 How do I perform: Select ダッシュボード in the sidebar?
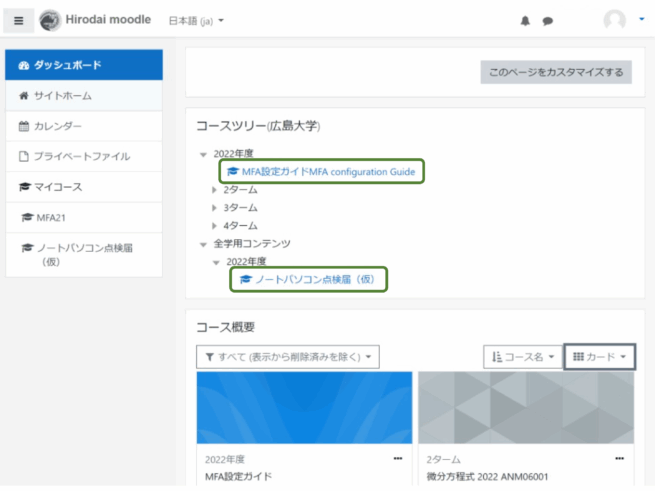(84, 65)
